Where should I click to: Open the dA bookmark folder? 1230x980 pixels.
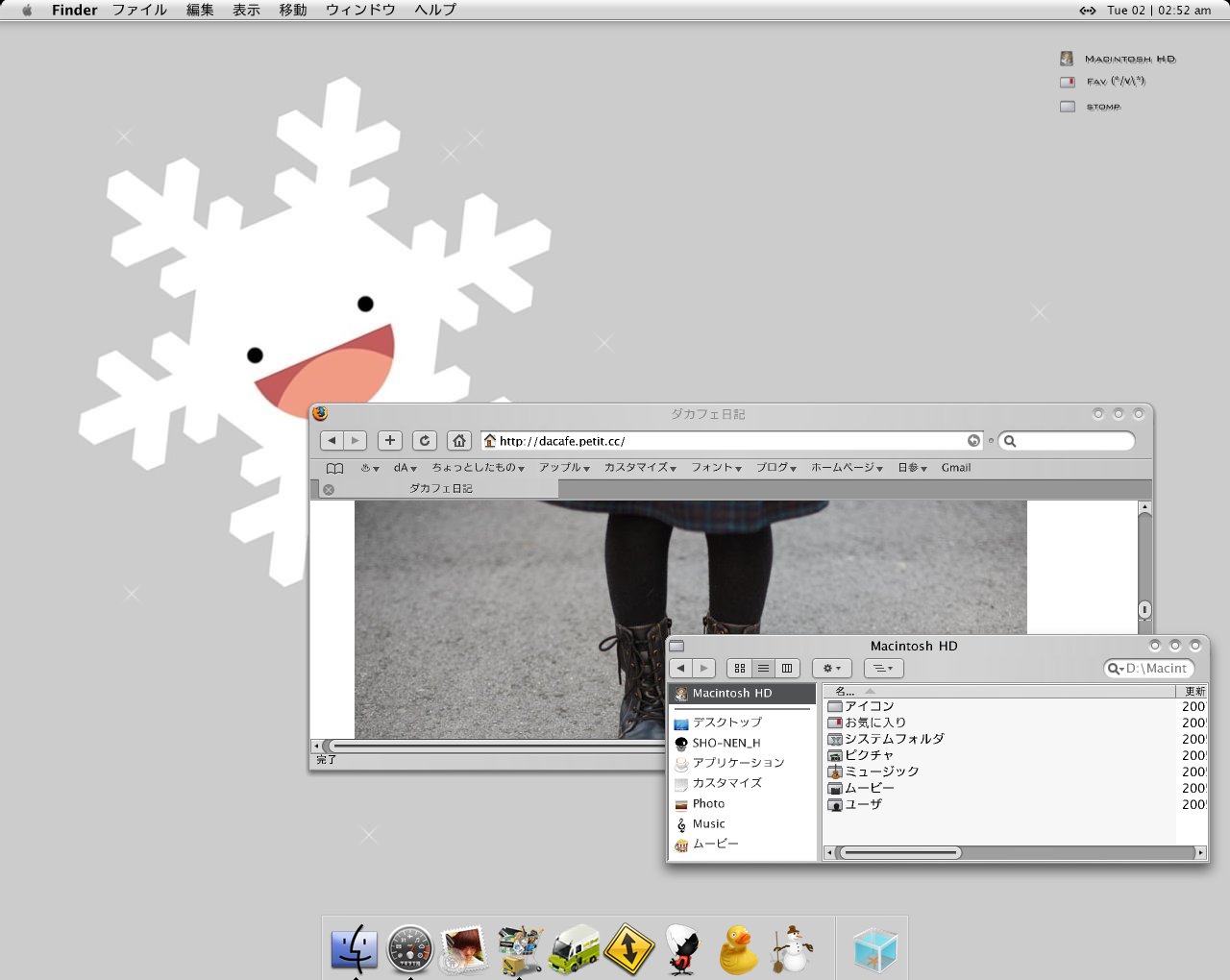coord(405,468)
